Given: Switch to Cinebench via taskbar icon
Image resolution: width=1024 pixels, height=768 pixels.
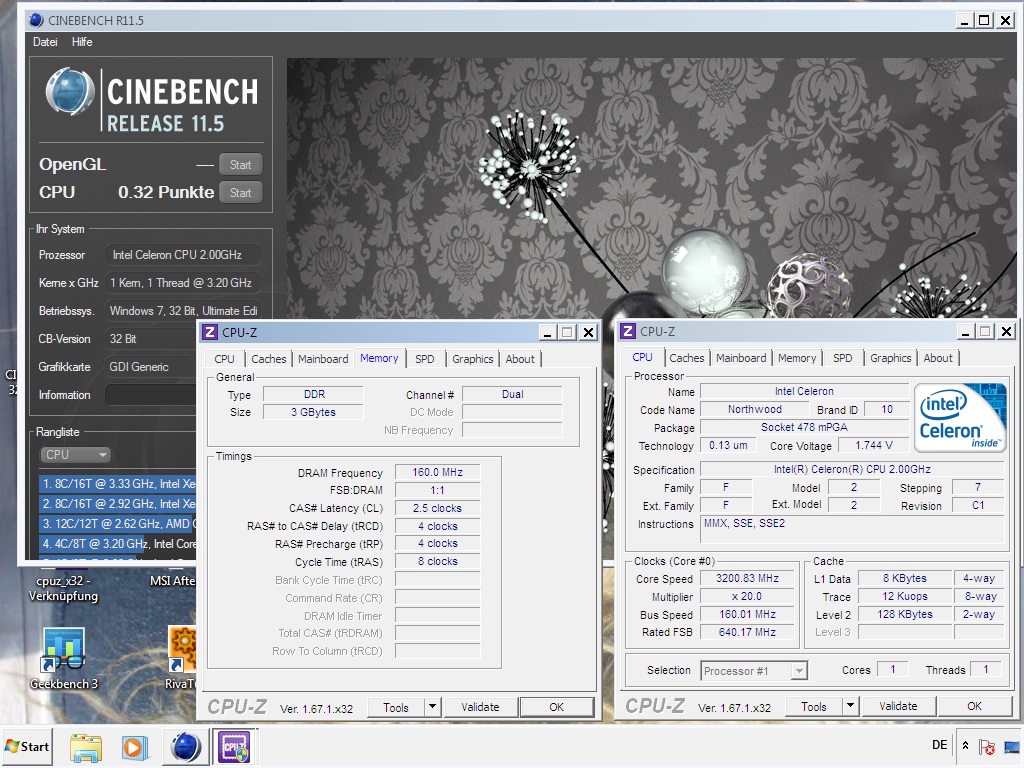Looking at the screenshot, I should tap(185, 747).
